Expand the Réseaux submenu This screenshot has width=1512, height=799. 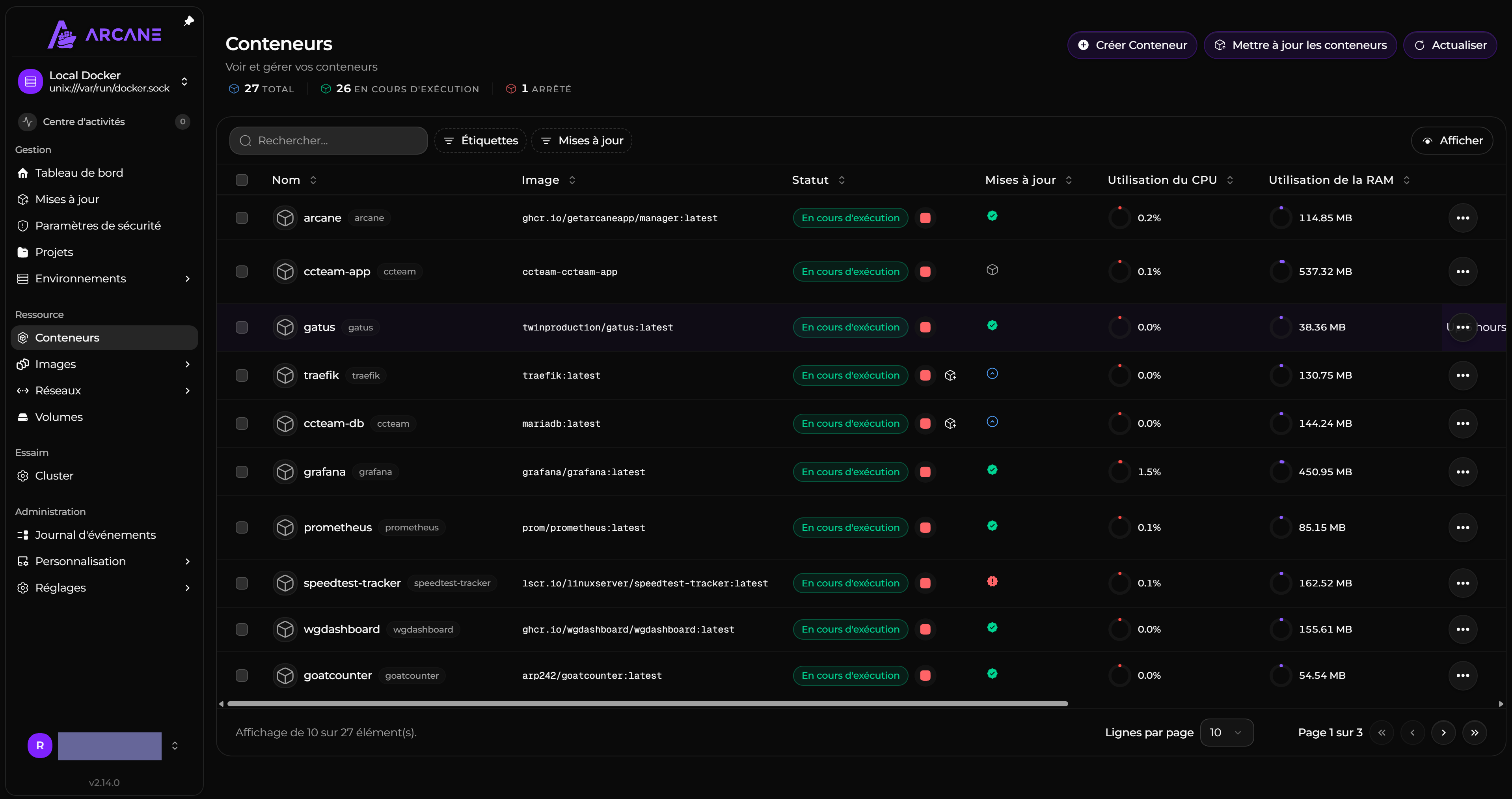click(188, 390)
